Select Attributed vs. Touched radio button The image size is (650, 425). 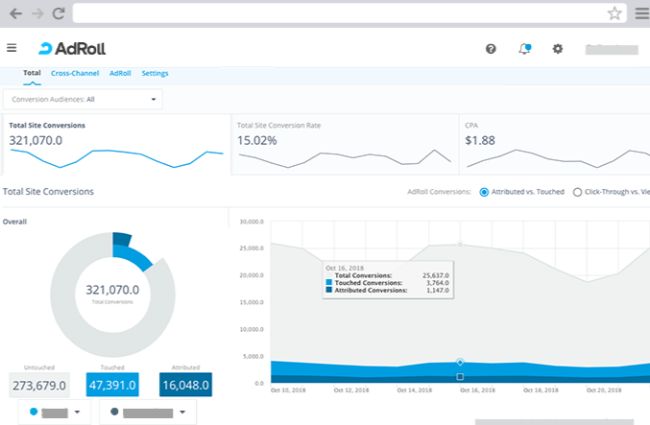click(x=484, y=191)
